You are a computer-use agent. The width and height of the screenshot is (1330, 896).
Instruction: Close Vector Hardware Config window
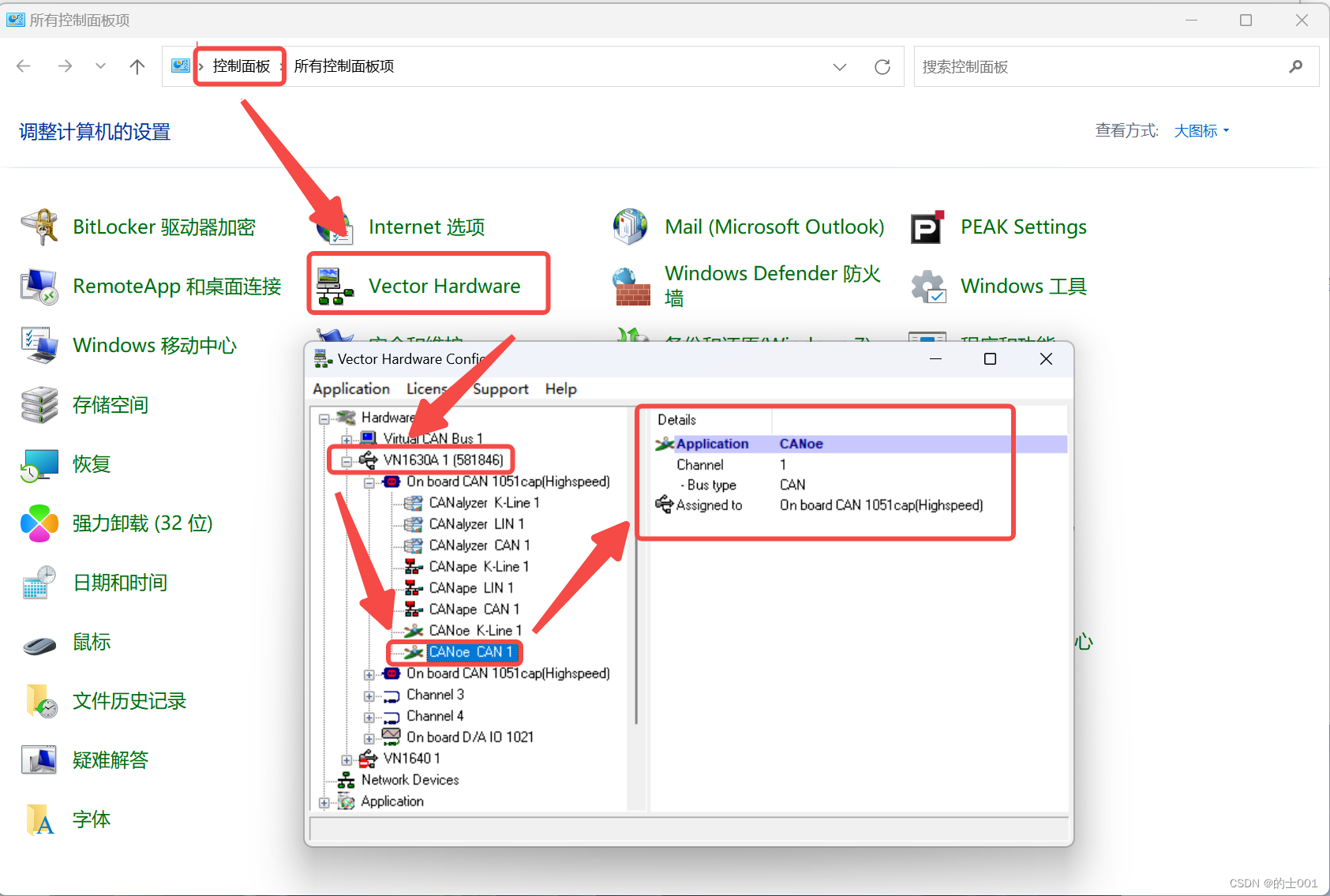tap(1046, 359)
